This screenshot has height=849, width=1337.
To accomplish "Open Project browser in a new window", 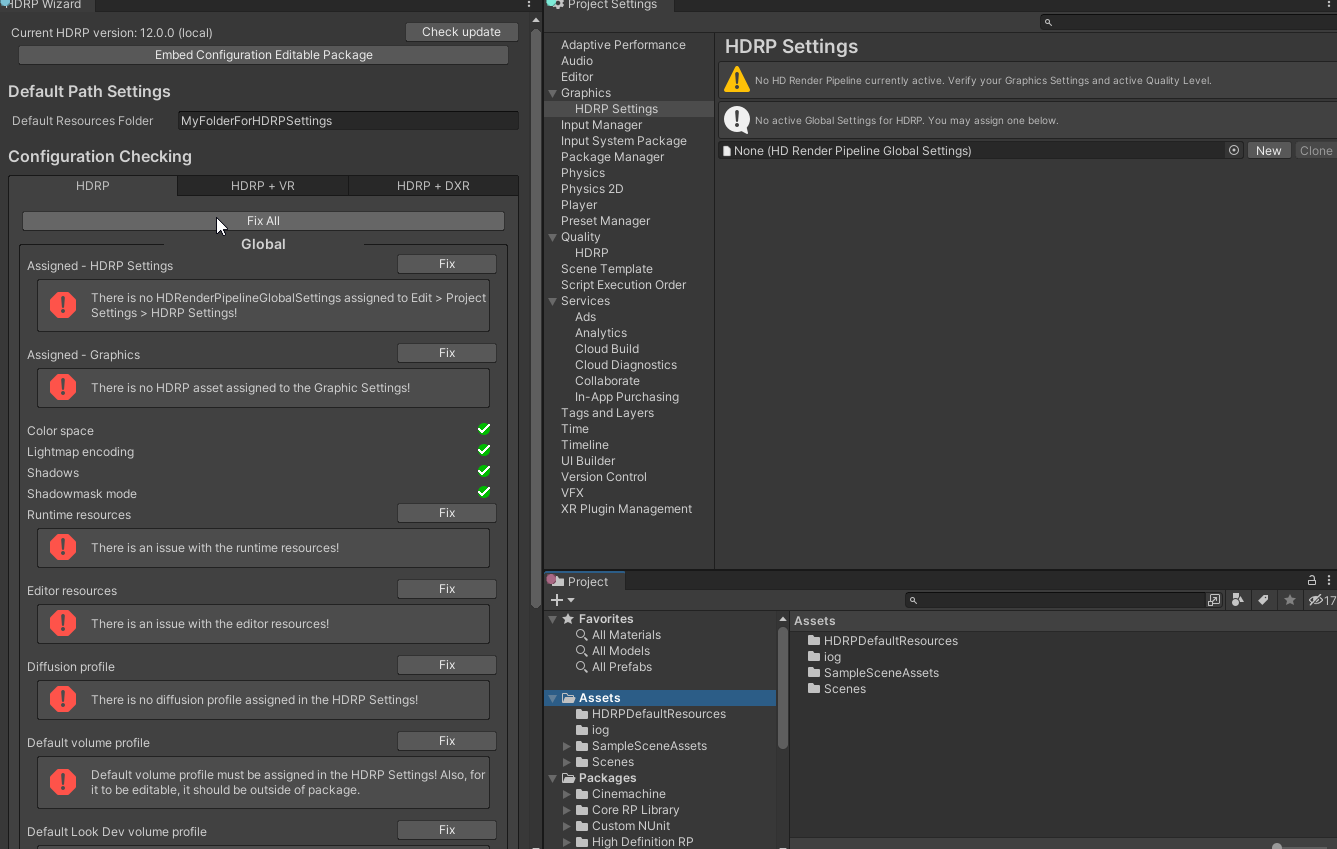I will tap(1213, 600).
